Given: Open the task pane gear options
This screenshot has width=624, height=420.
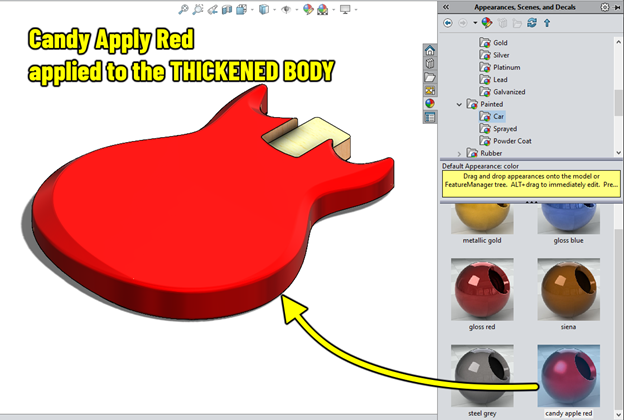Looking at the screenshot, I should point(604,7).
